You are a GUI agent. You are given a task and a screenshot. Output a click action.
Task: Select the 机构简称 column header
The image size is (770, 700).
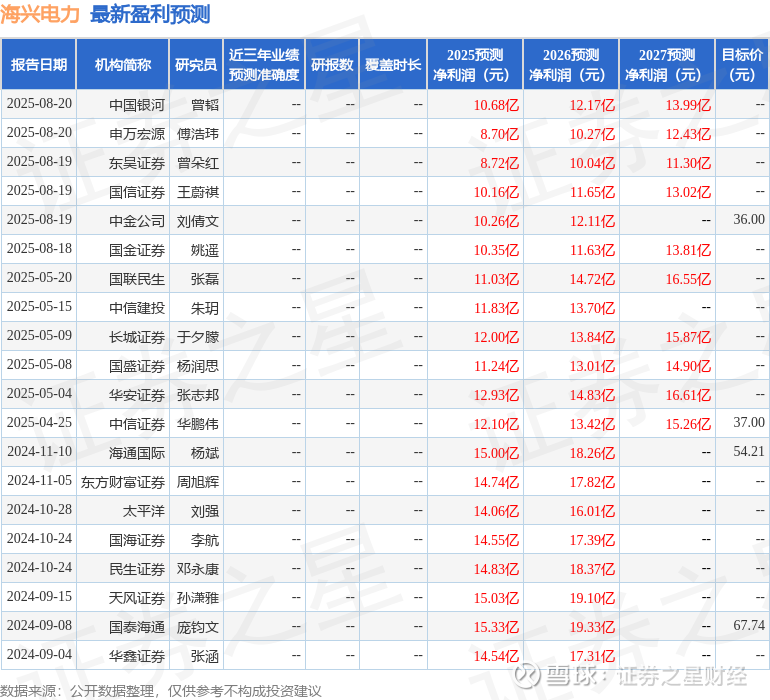coord(123,64)
